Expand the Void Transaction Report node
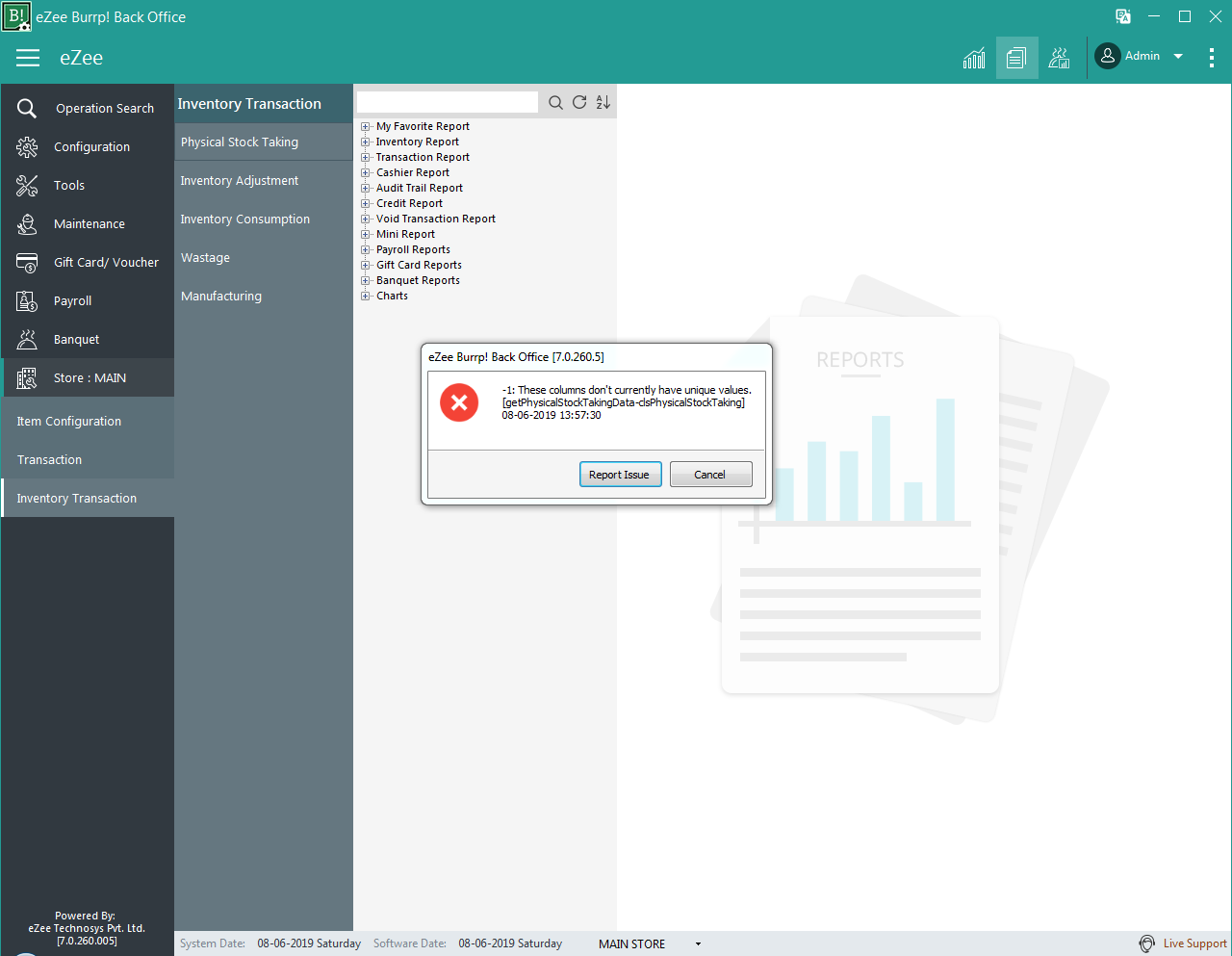The width and height of the screenshot is (1232, 956). (x=366, y=219)
